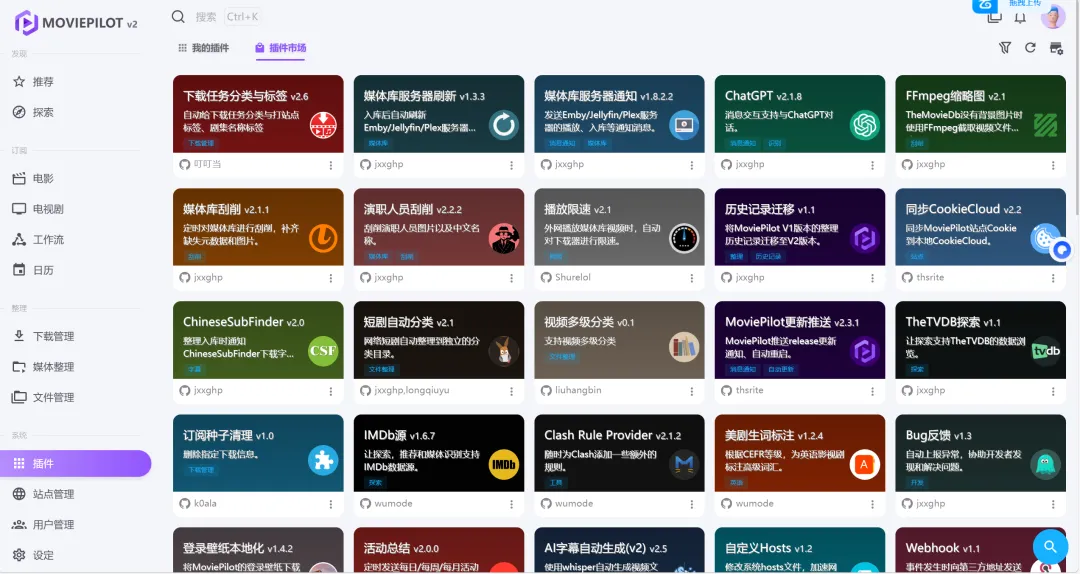Click the floating search button
The height and width of the screenshot is (574, 1080).
(1050, 547)
